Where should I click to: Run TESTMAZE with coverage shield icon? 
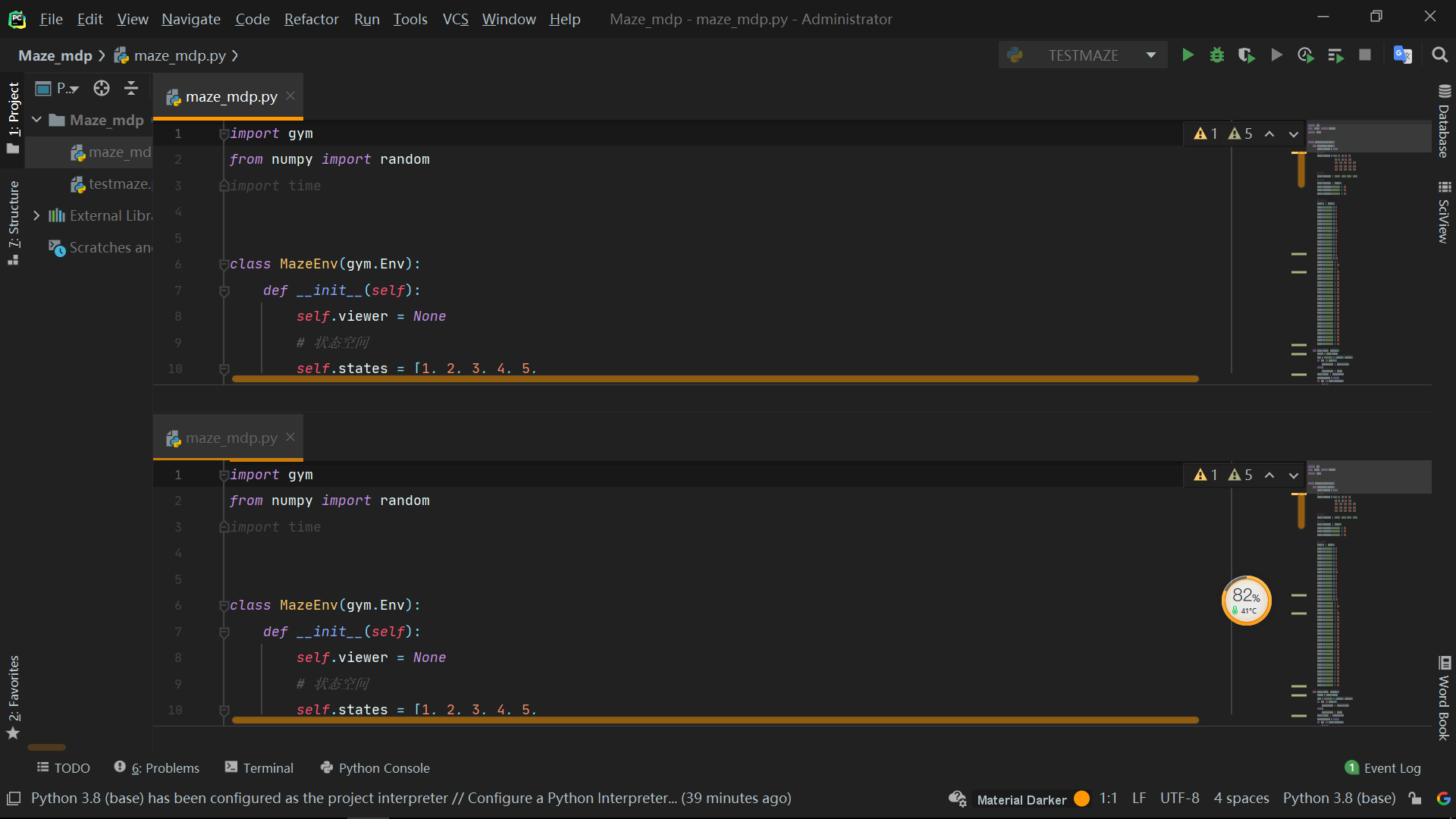point(1247,55)
